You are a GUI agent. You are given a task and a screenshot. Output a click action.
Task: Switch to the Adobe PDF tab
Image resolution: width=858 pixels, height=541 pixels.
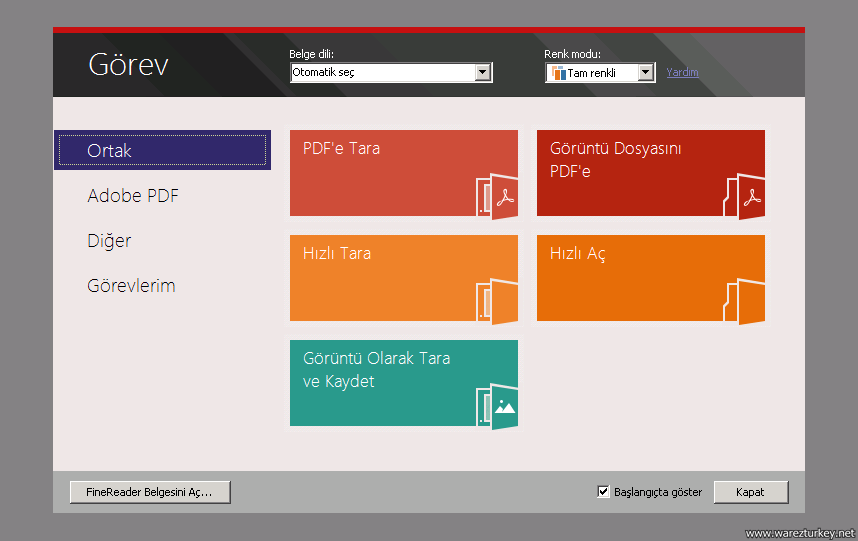pos(133,195)
